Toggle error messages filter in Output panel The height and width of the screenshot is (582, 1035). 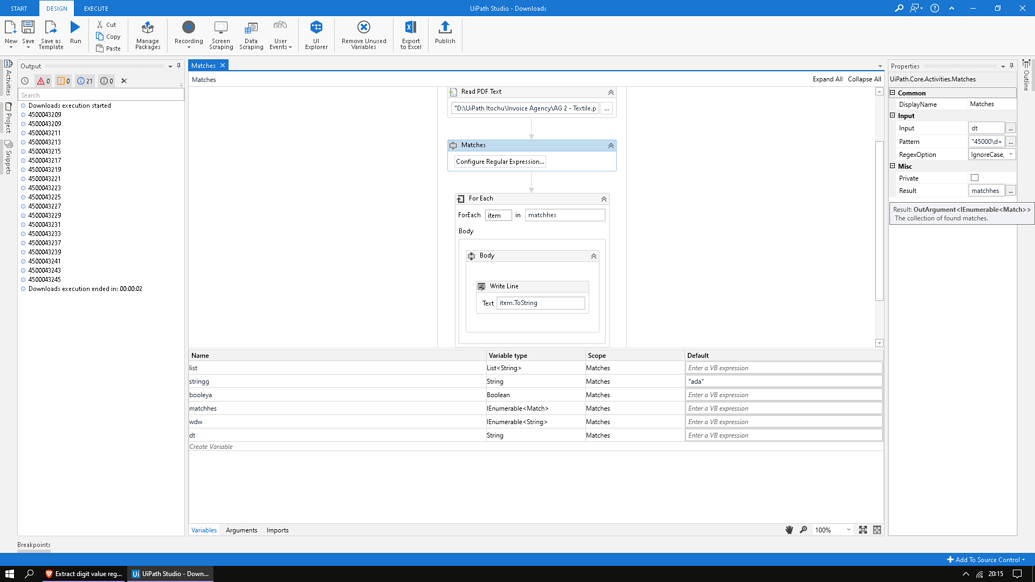click(42, 78)
